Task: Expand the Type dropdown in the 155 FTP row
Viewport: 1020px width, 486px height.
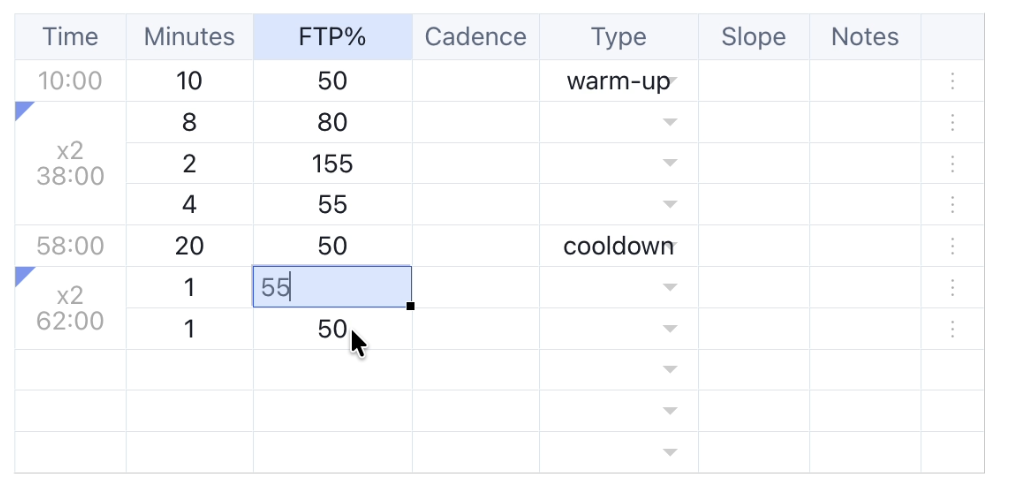Action: tap(670, 163)
